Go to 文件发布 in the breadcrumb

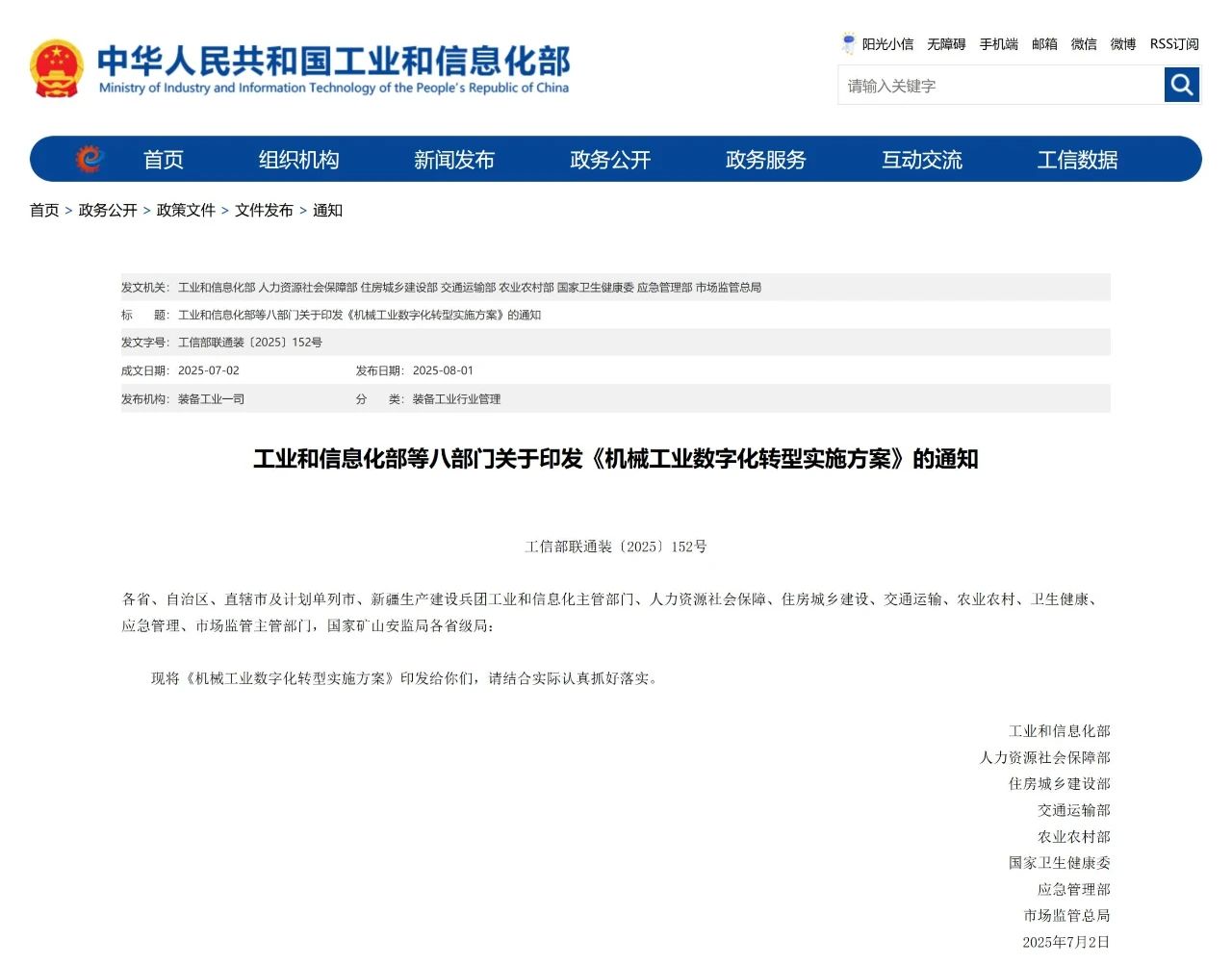pos(264,210)
